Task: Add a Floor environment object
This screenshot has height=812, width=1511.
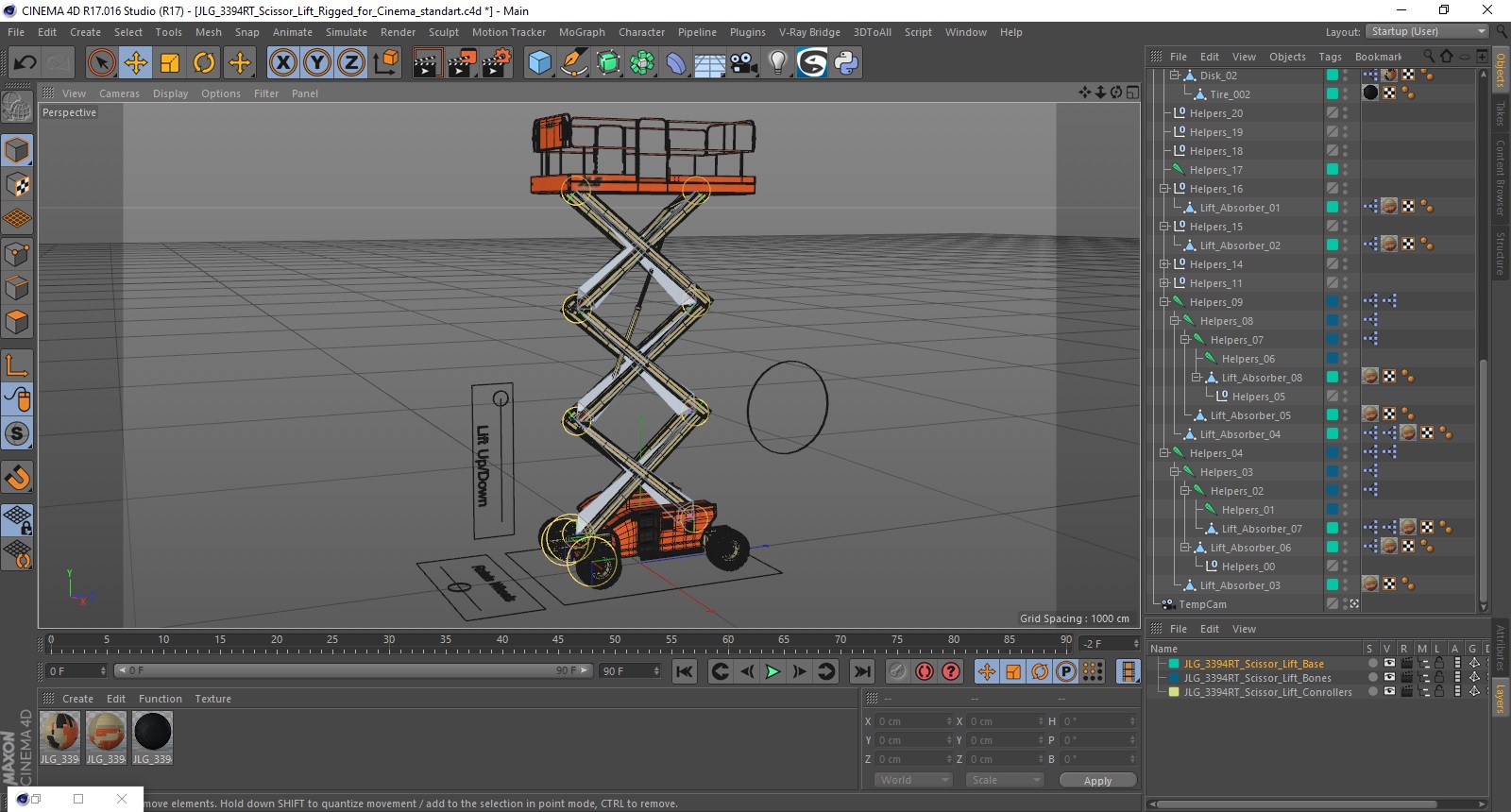Action: tap(710, 63)
